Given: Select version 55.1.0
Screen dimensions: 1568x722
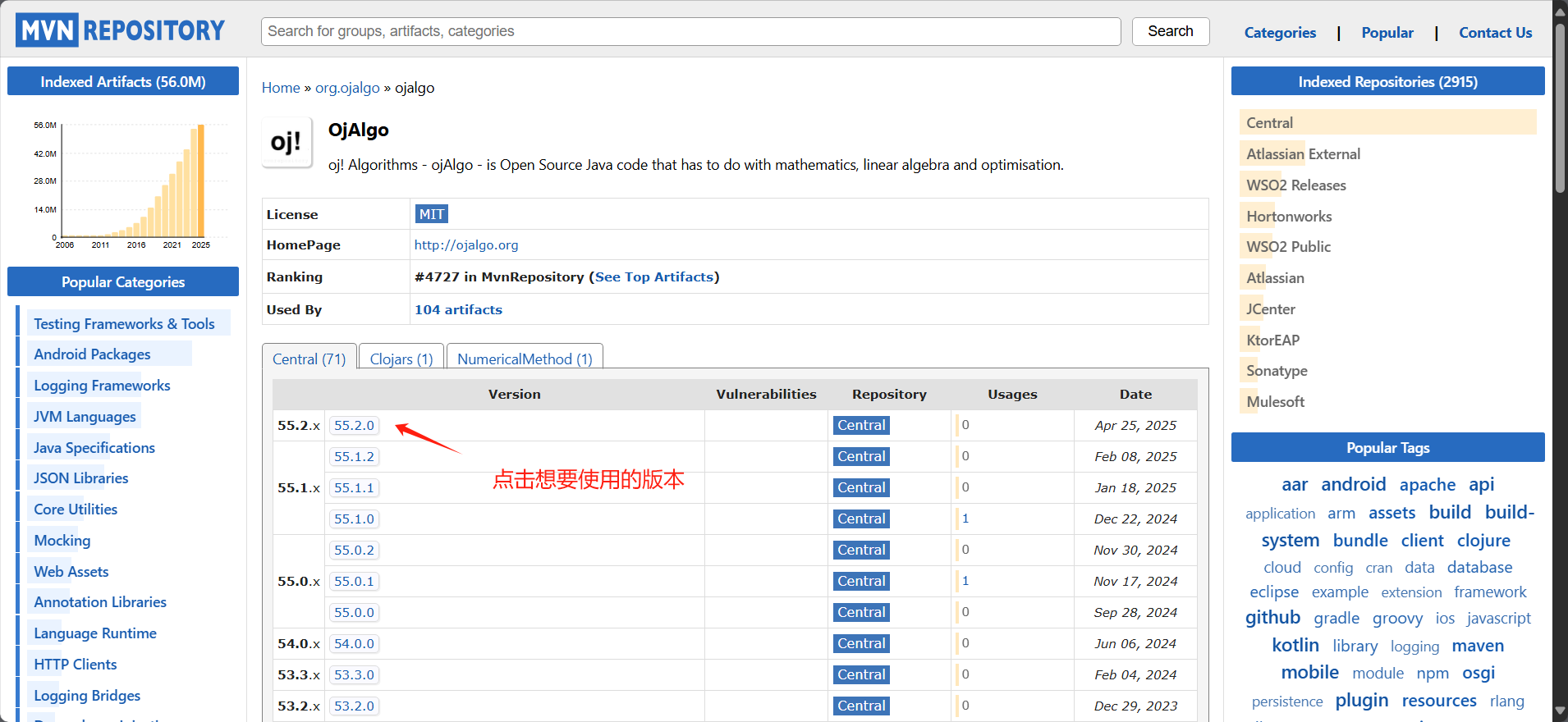Looking at the screenshot, I should click(354, 519).
